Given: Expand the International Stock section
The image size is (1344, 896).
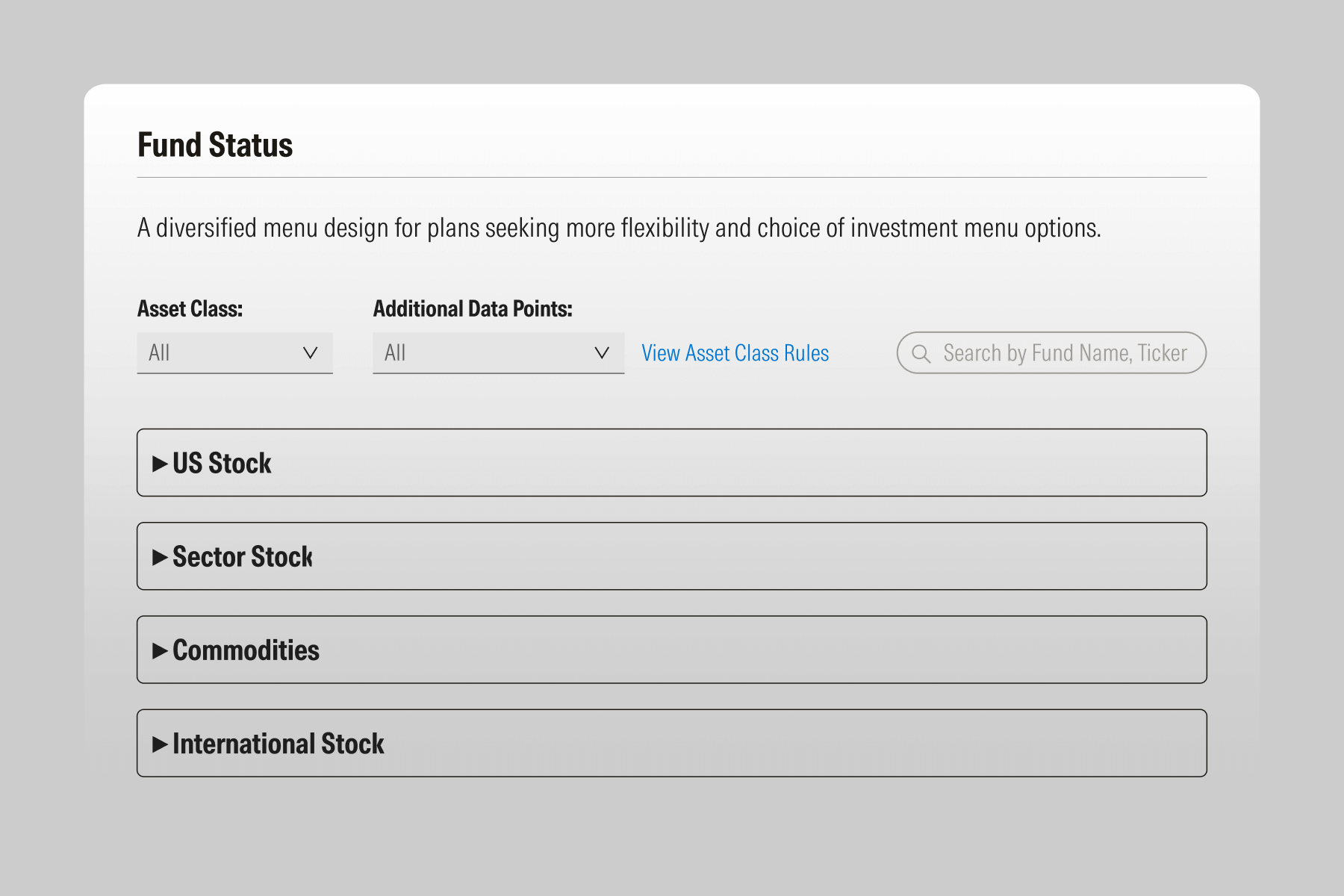Looking at the screenshot, I should coord(671,743).
